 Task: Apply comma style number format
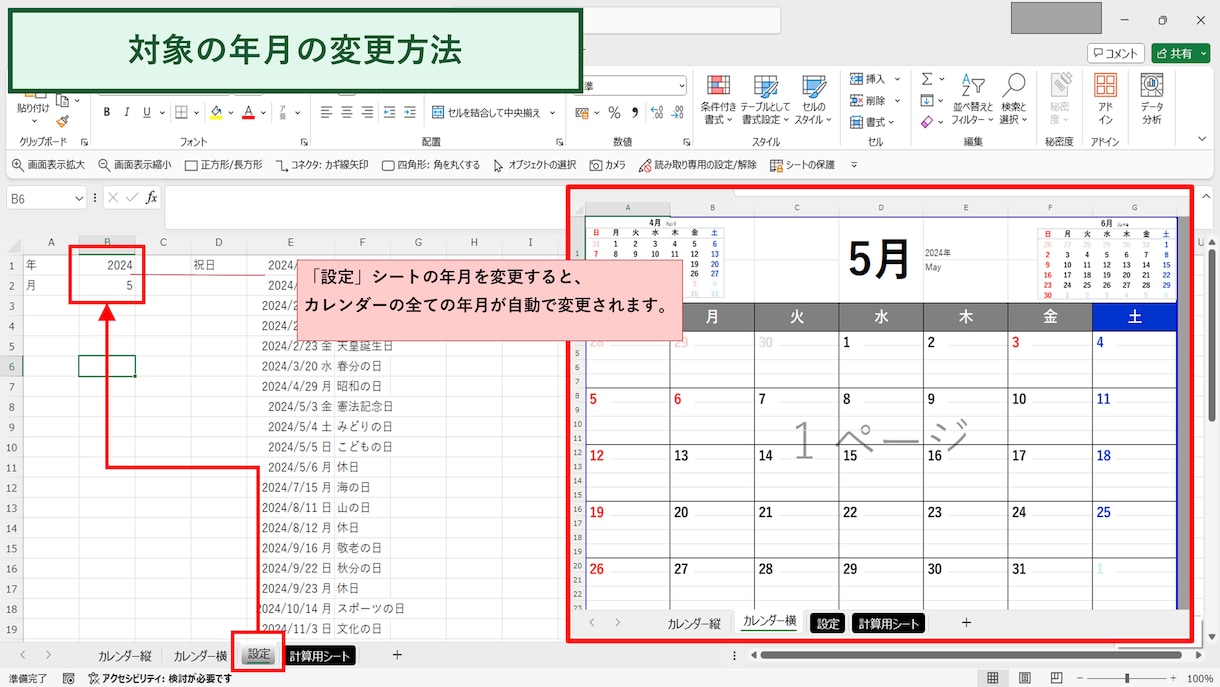(x=635, y=112)
